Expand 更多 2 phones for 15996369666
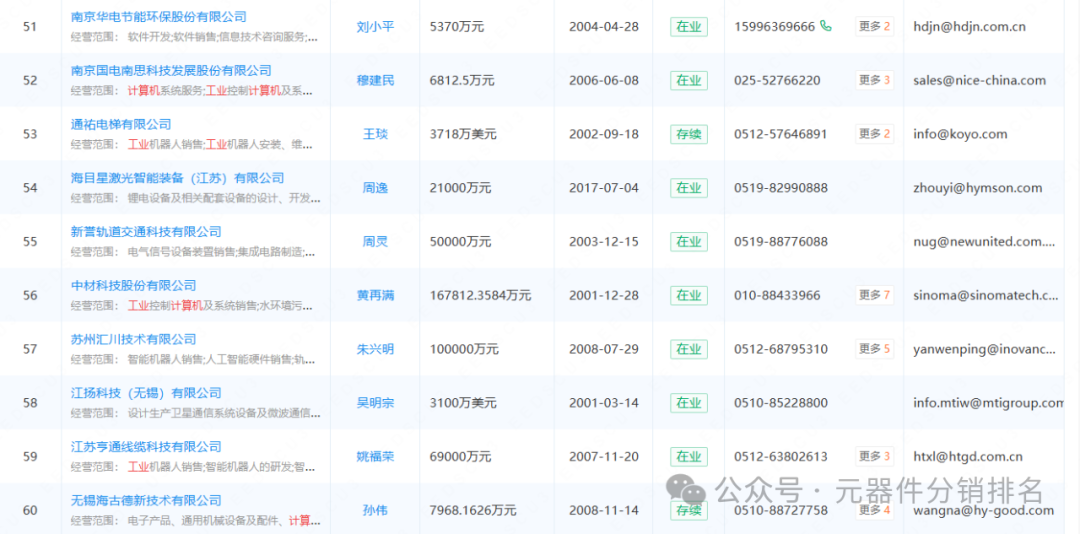Viewport: 1080px width, 534px height. click(x=875, y=26)
